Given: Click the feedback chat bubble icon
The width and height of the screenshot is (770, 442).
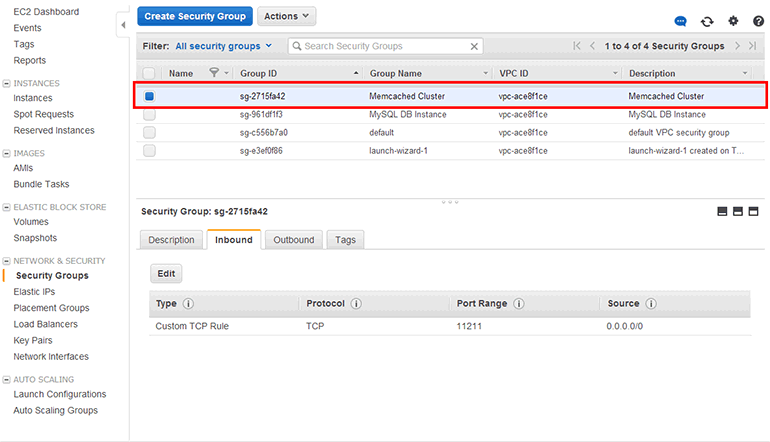Looking at the screenshot, I should 681,21.
